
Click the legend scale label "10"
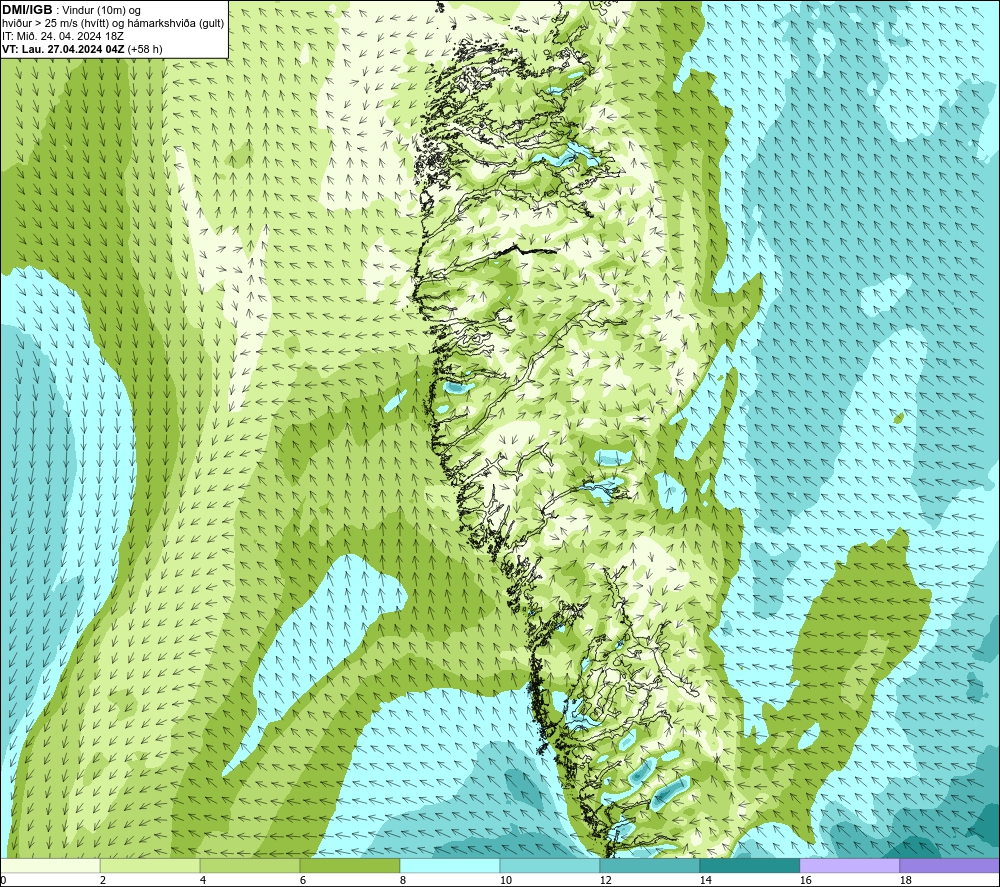(x=506, y=880)
